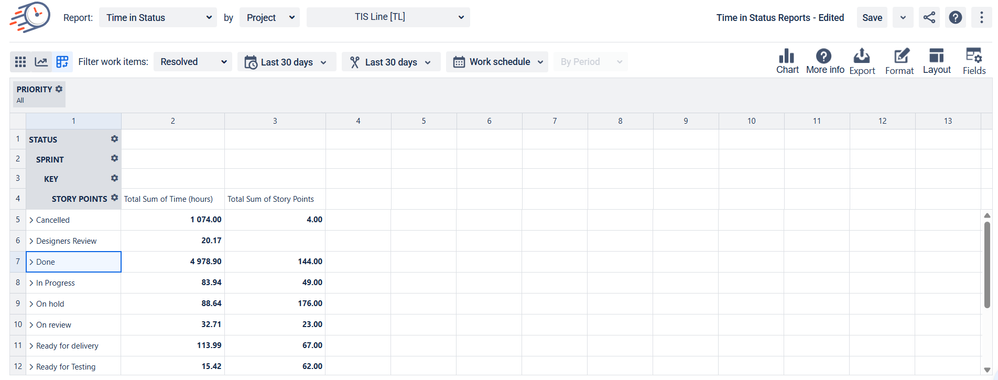Click the PRIORITY All filter chip
This screenshot has height=380, width=998.
click(39, 94)
